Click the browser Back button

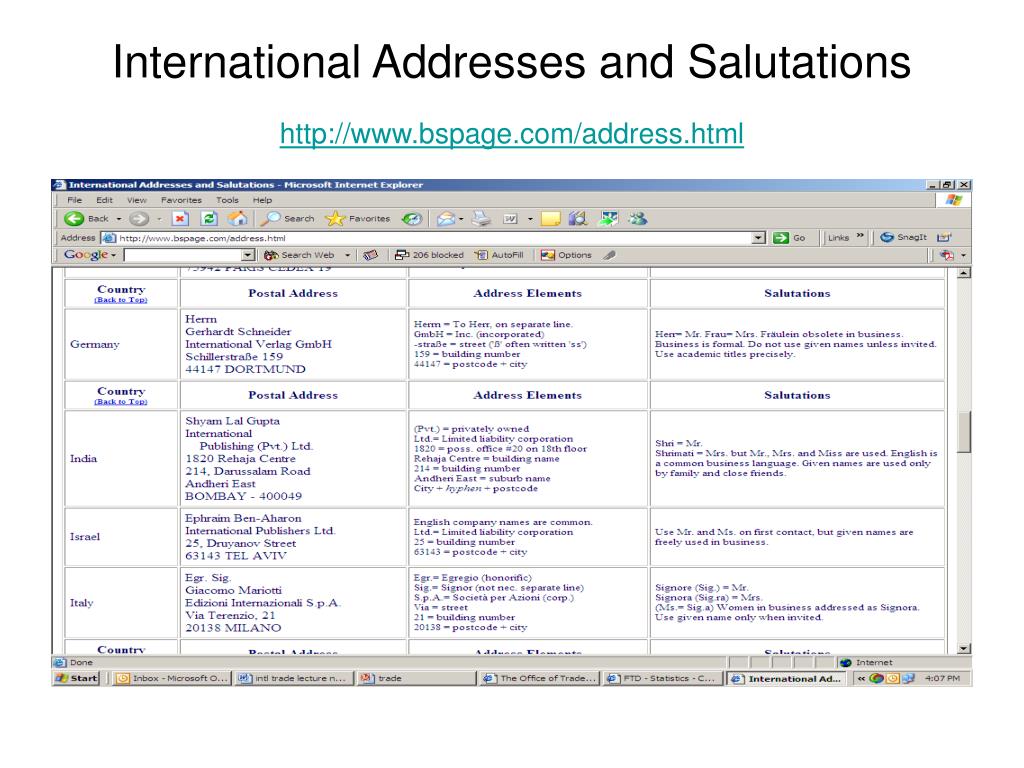coord(87,219)
